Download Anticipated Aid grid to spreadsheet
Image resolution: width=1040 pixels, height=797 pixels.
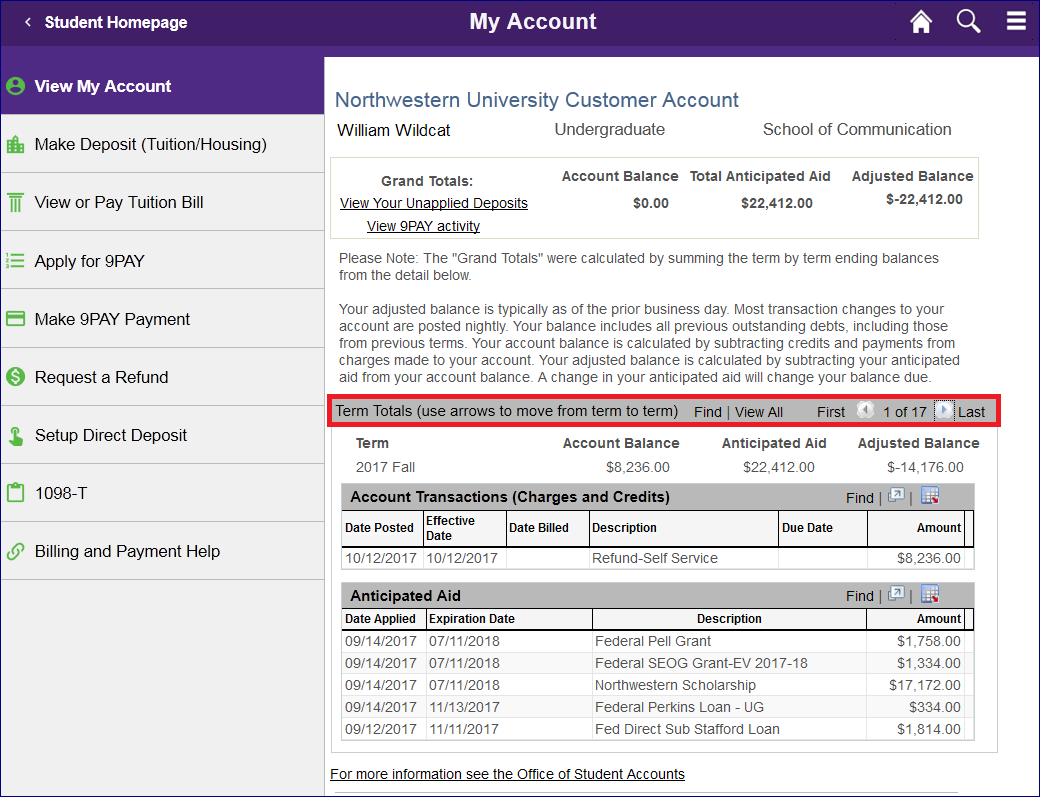[x=930, y=594]
